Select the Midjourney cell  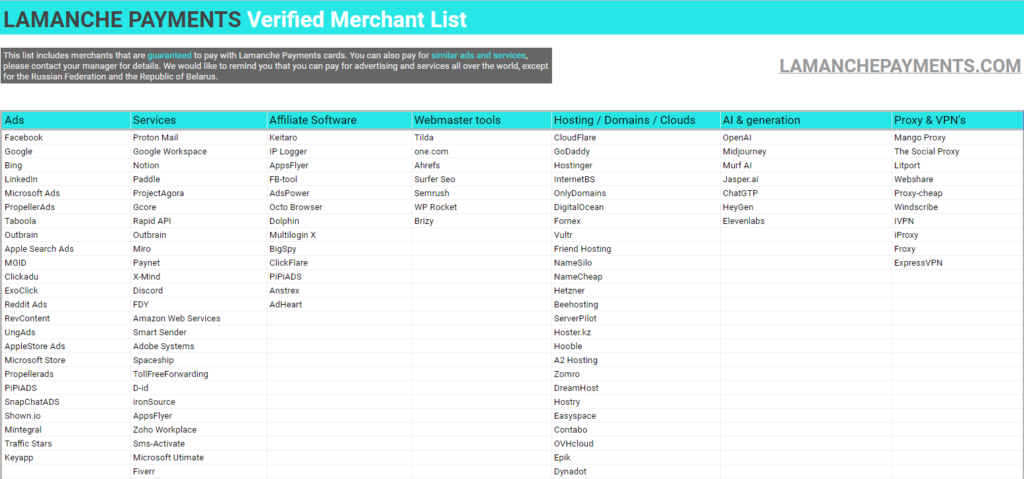point(806,152)
